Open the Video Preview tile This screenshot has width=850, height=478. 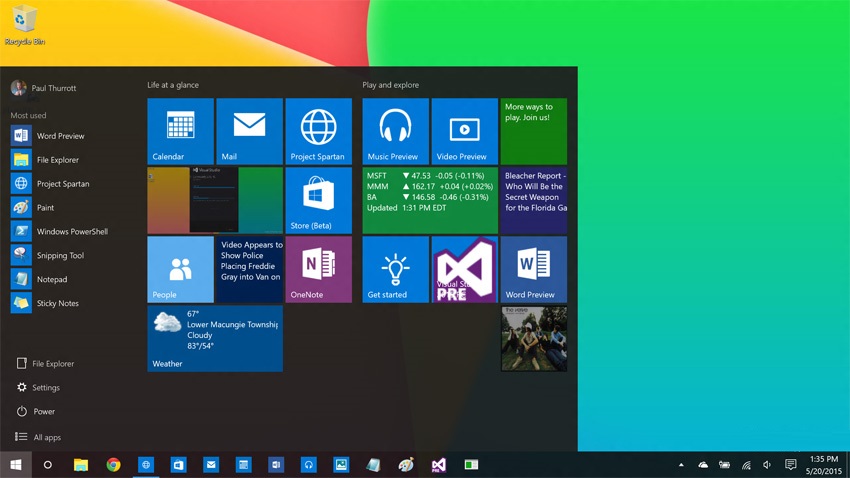465,131
